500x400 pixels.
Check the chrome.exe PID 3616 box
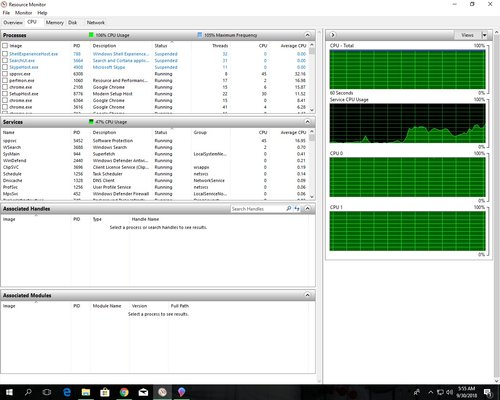[x=5, y=107]
